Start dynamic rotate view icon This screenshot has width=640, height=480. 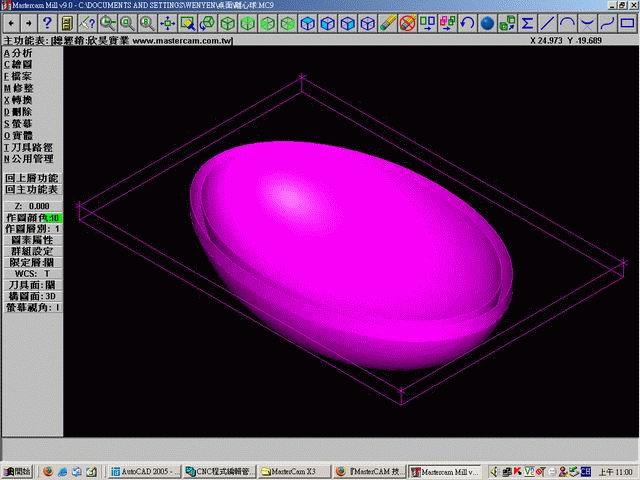(207, 23)
